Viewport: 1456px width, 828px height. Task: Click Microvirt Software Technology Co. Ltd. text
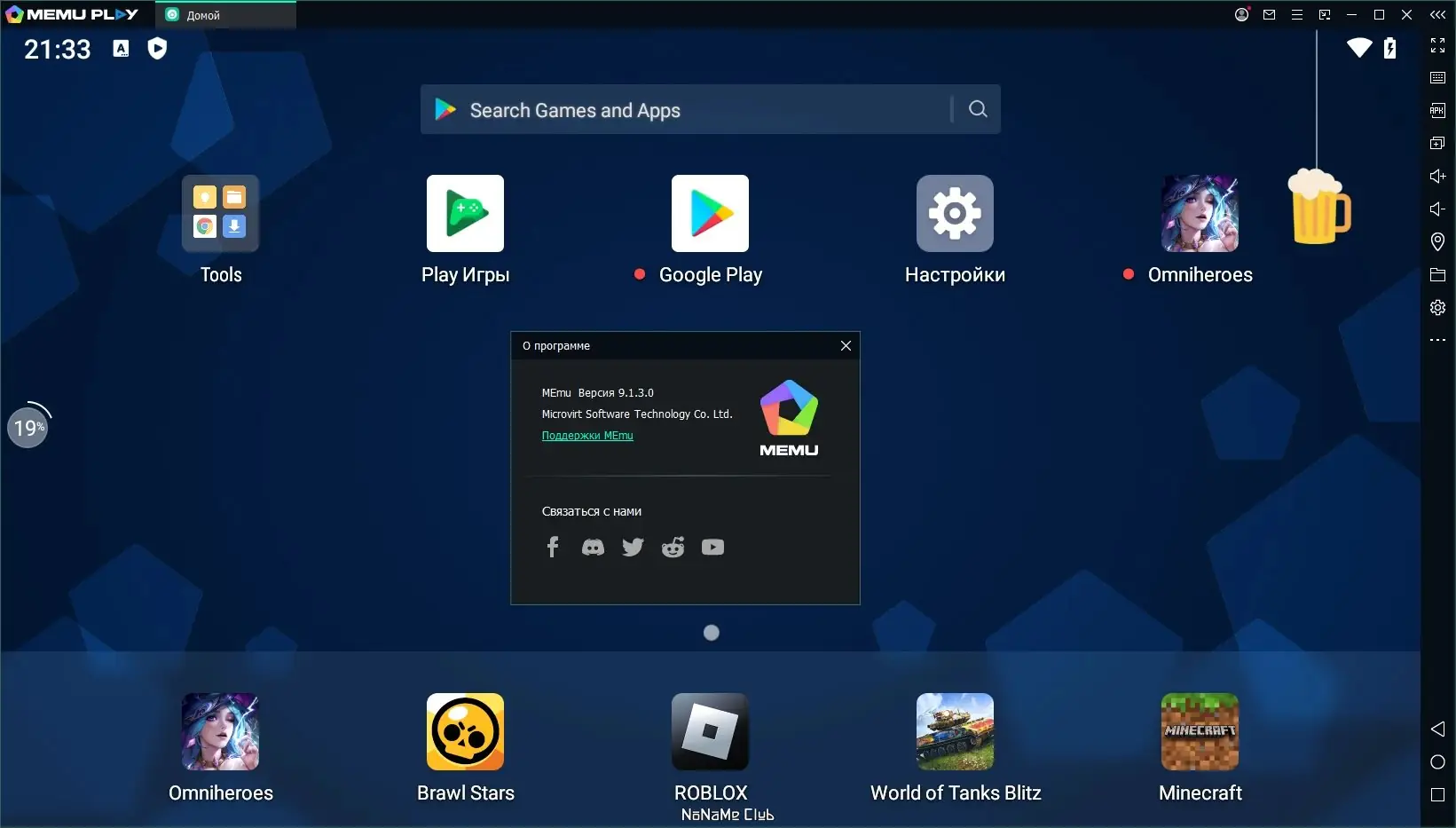pyautogui.click(x=637, y=414)
